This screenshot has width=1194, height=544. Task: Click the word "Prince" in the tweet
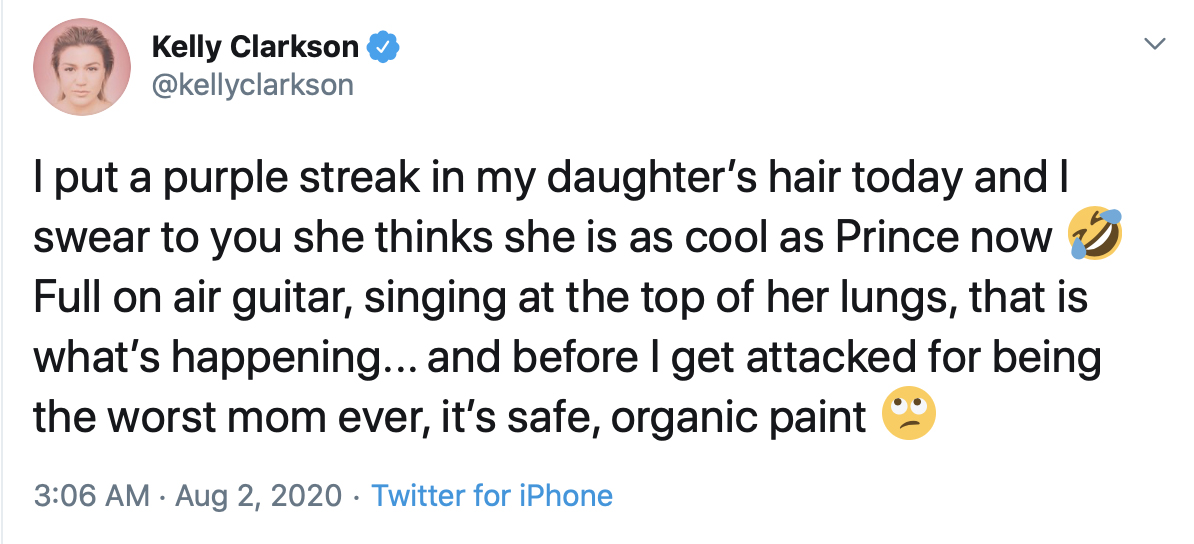tap(896, 239)
